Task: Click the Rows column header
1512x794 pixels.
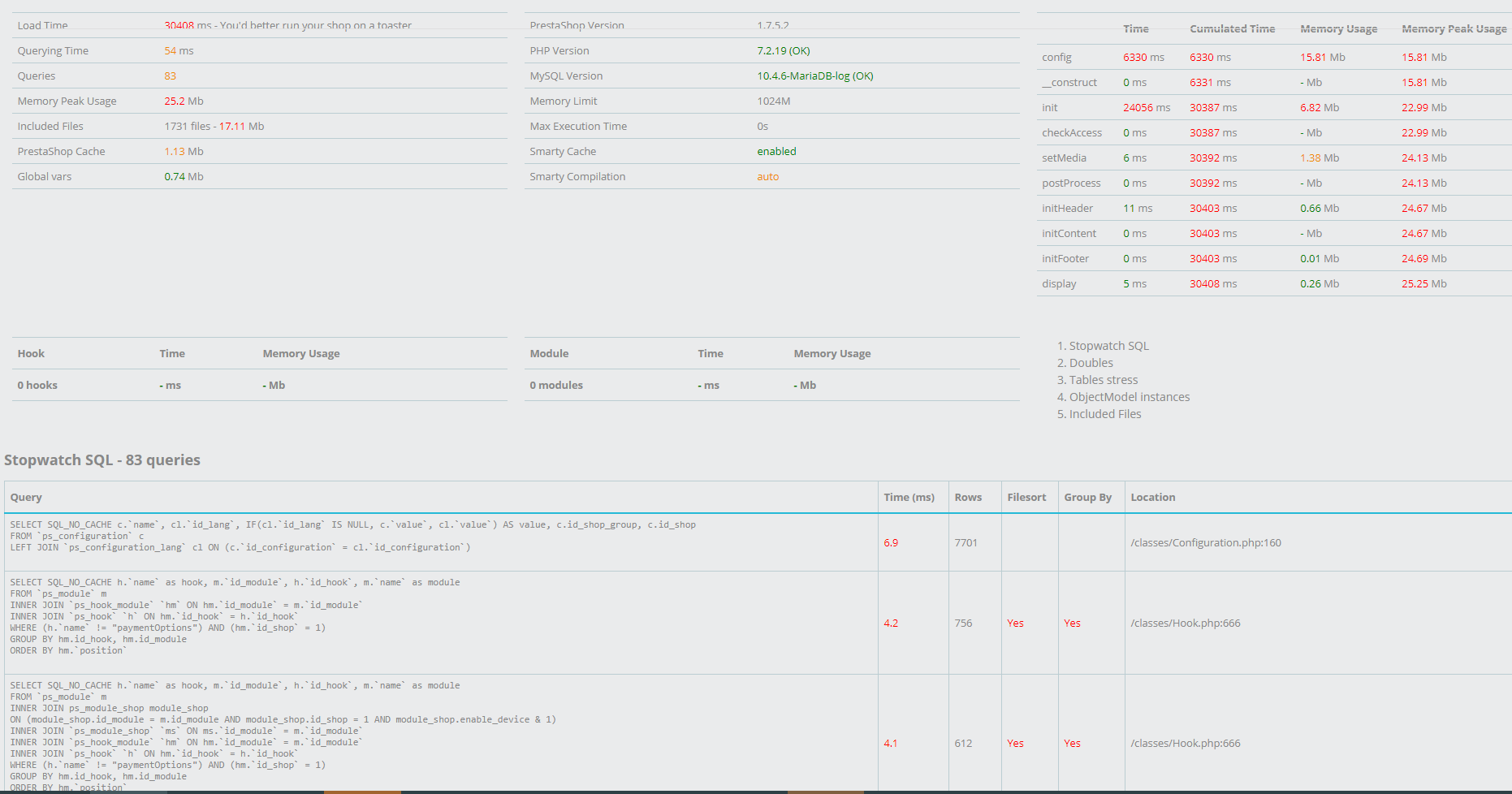Action: (x=968, y=498)
